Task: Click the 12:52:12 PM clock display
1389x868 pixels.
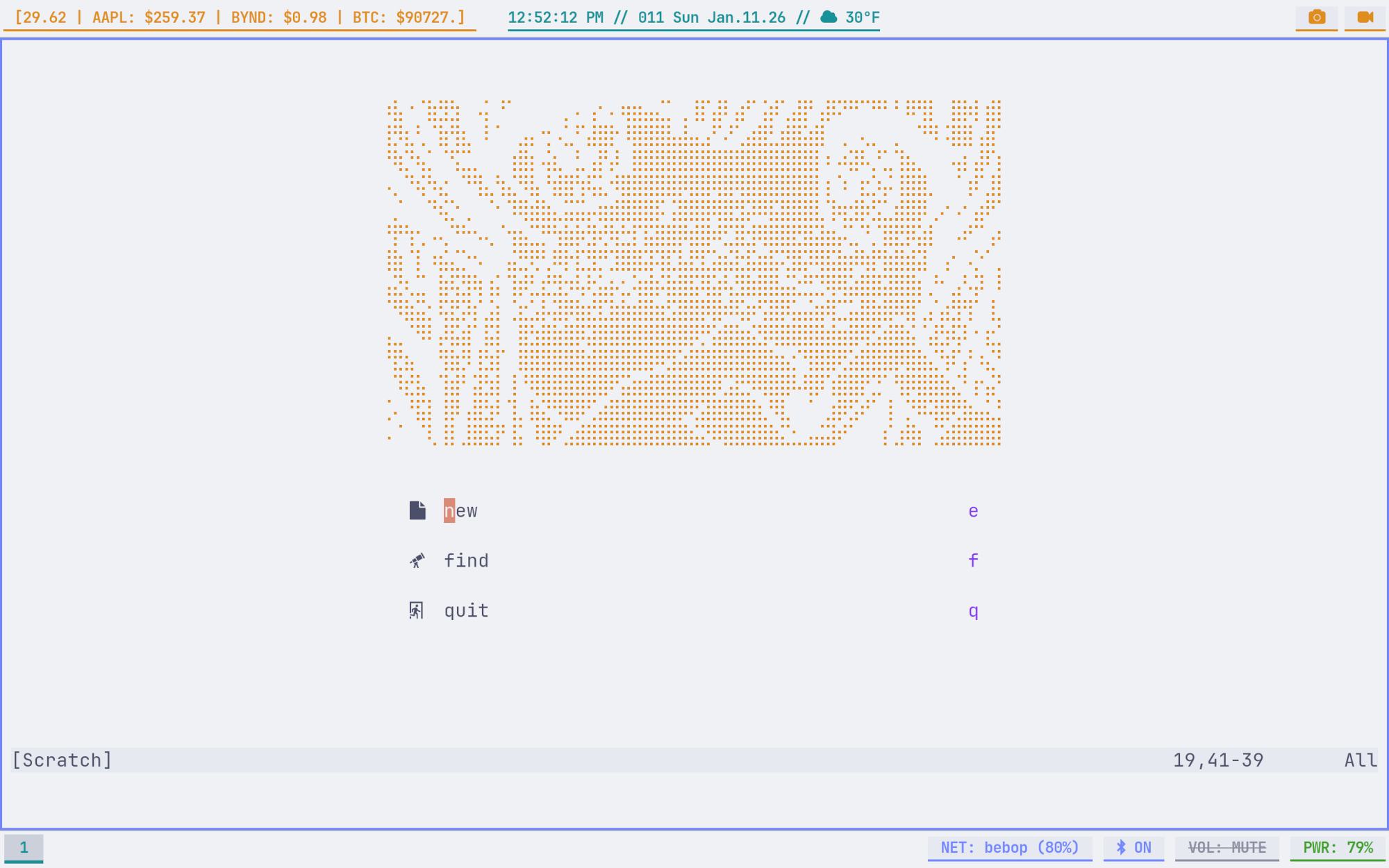Action: click(556, 18)
